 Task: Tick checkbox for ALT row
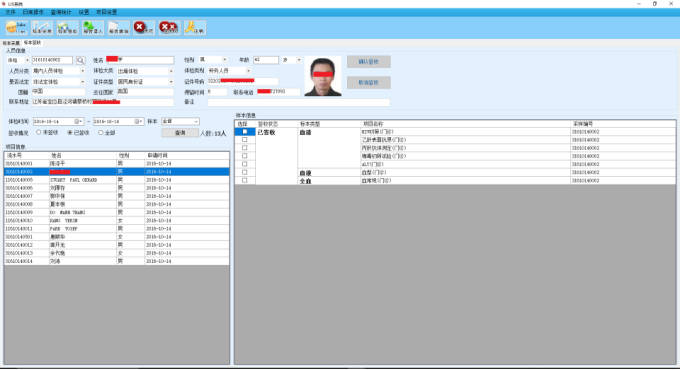[x=245, y=164]
